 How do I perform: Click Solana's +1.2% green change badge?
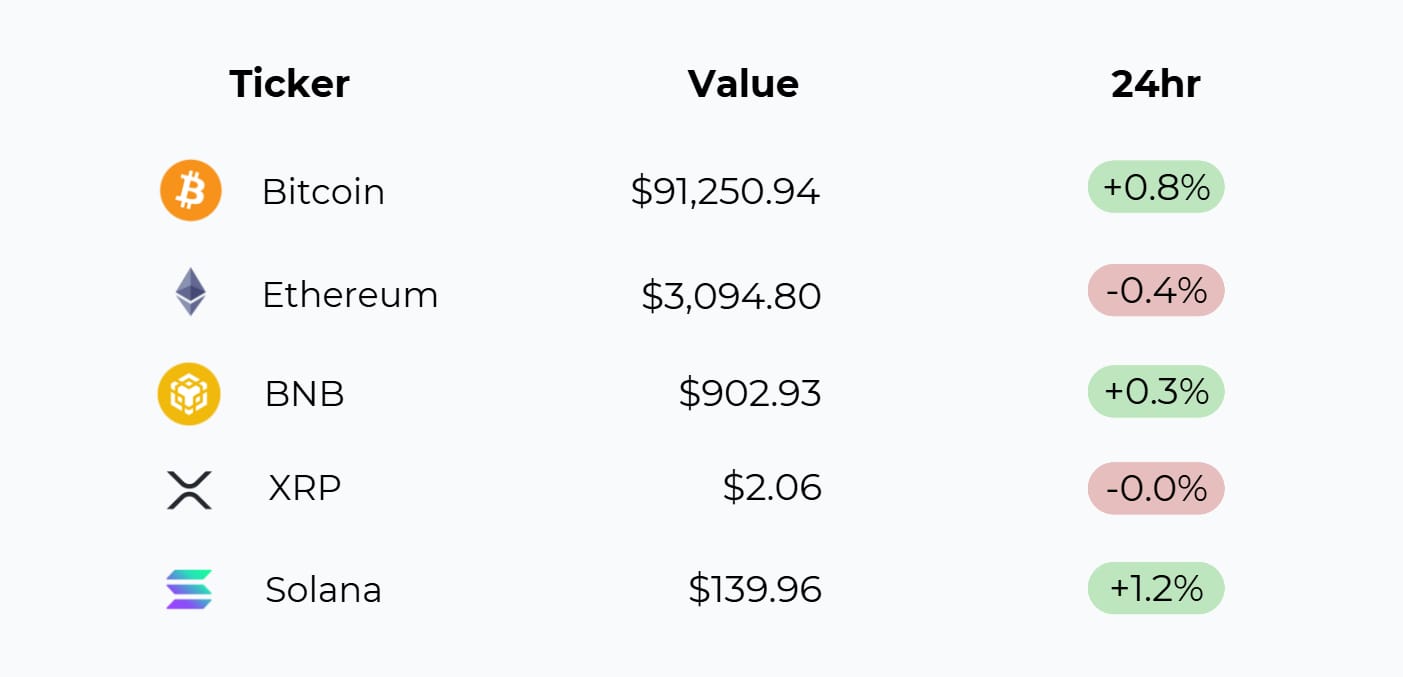click(x=1156, y=588)
